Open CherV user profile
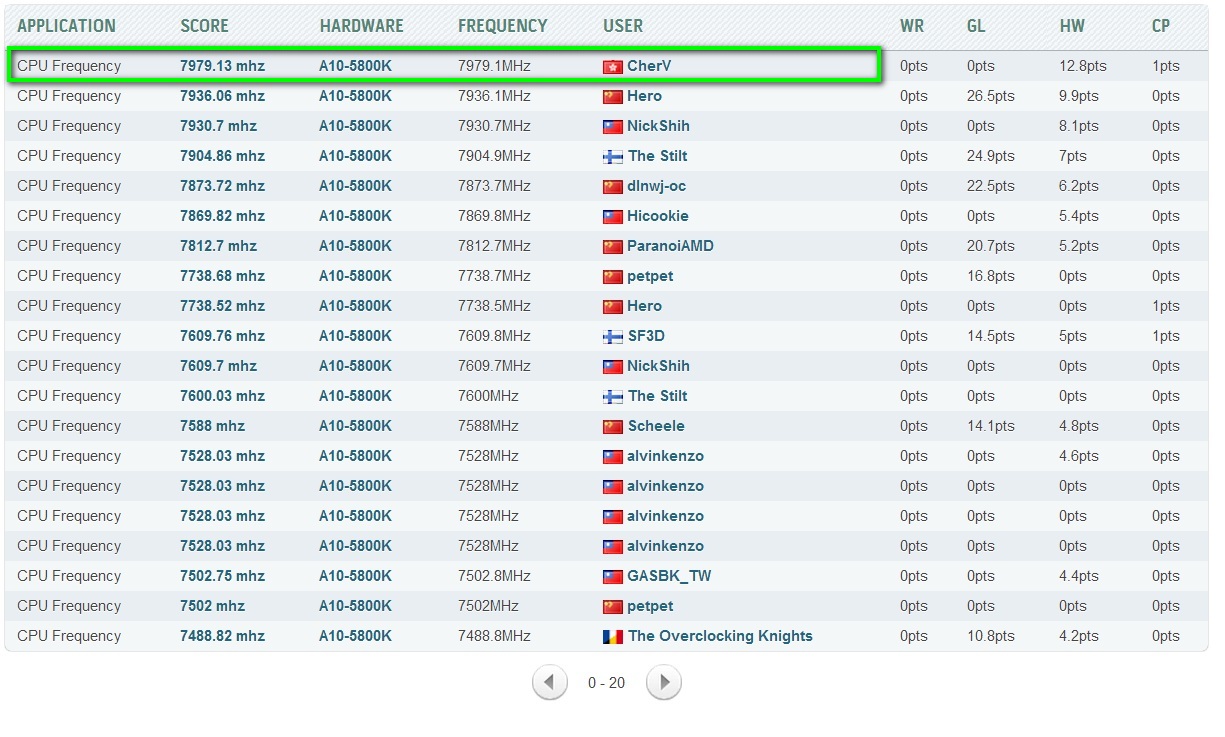Screen dimensions: 1225x737 coord(649,66)
